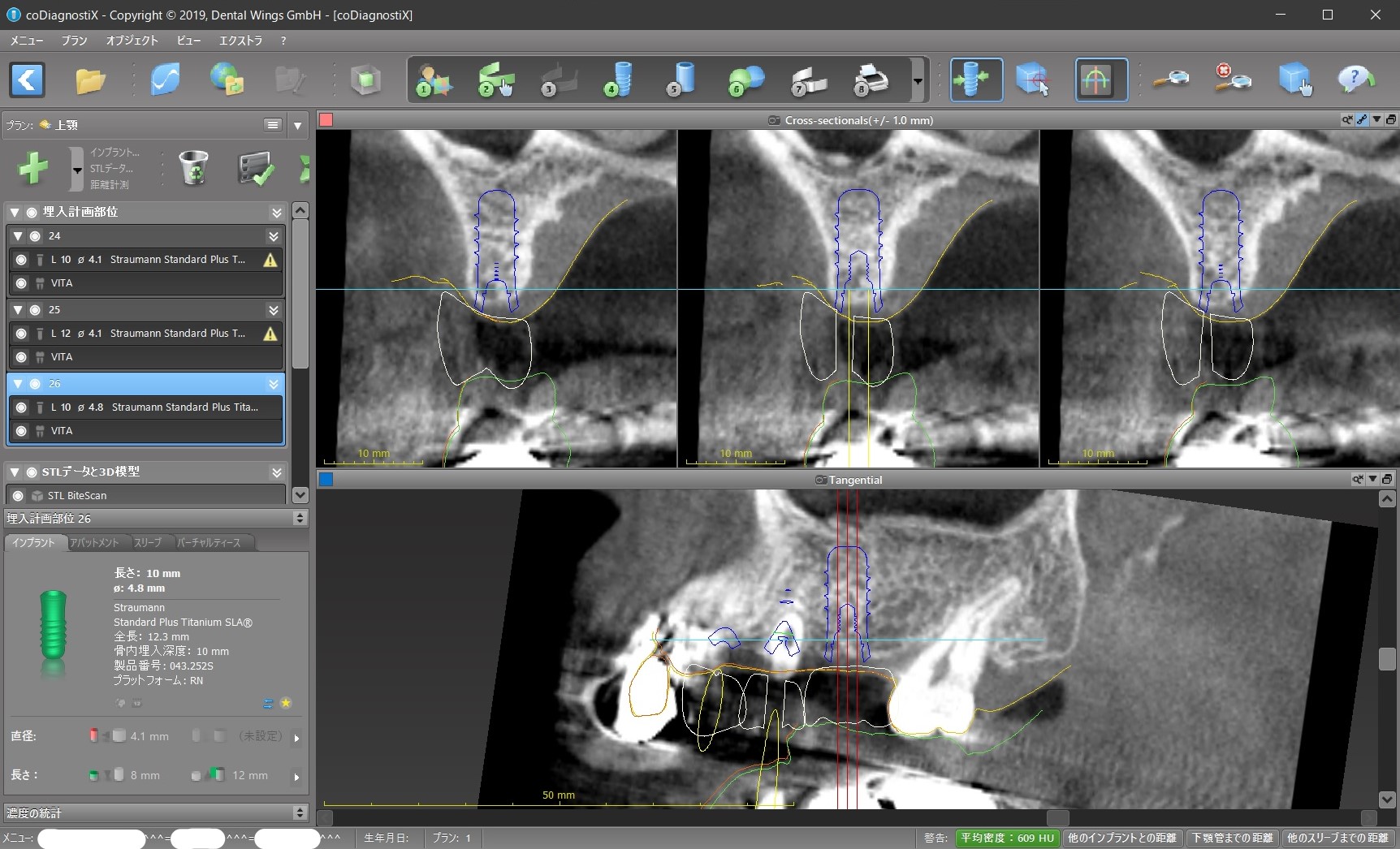This screenshot has width=1400, height=849.
Task: Click the yellow star favorite icon
Action: coord(286,703)
